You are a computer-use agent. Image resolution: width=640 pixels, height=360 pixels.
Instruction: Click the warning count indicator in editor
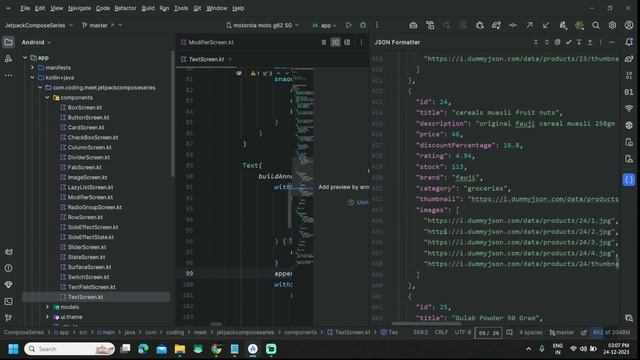point(255,73)
